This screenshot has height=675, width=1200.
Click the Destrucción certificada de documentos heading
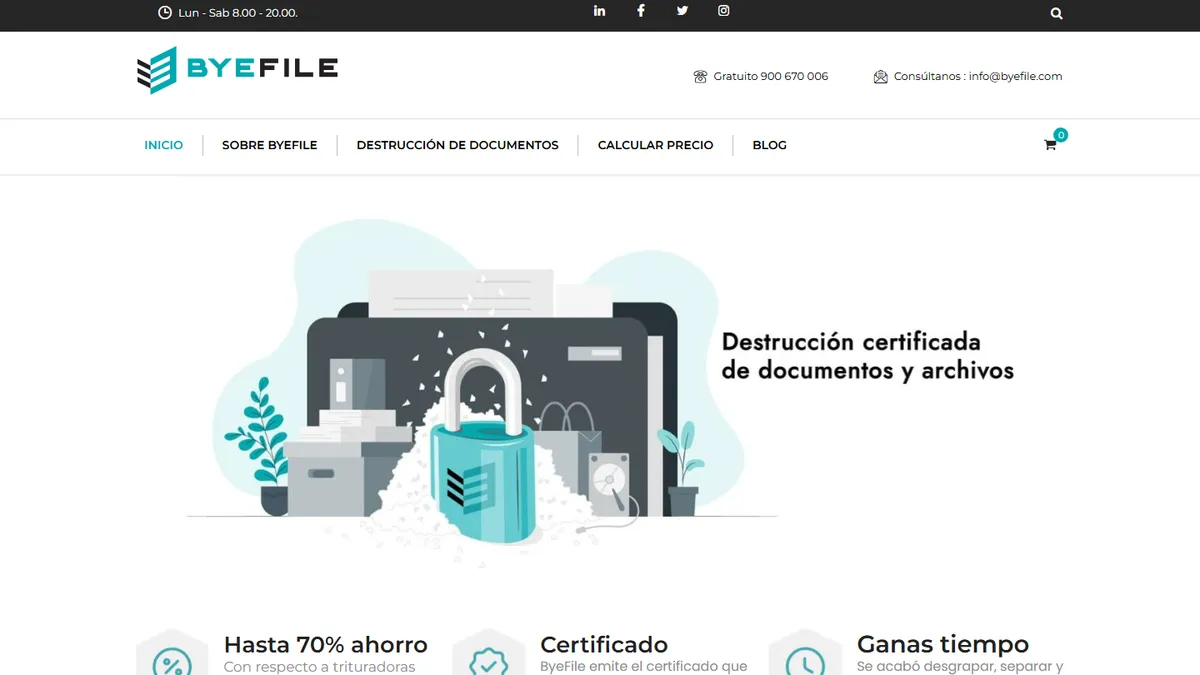868,356
